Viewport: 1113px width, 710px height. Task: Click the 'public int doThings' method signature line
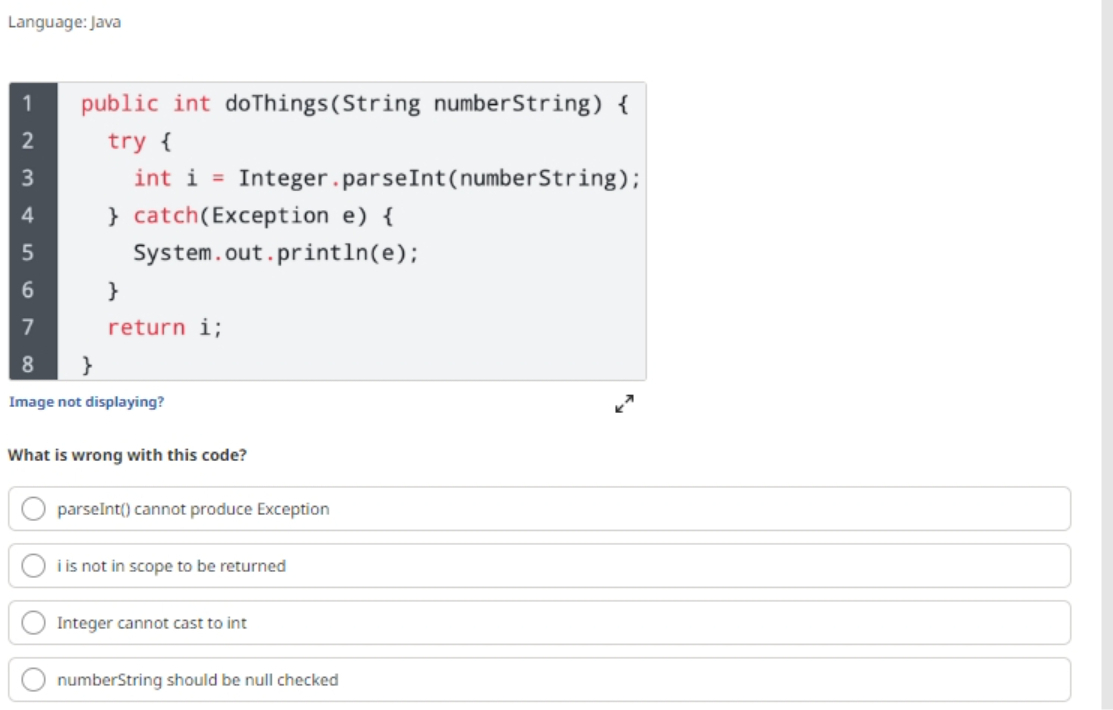354,104
